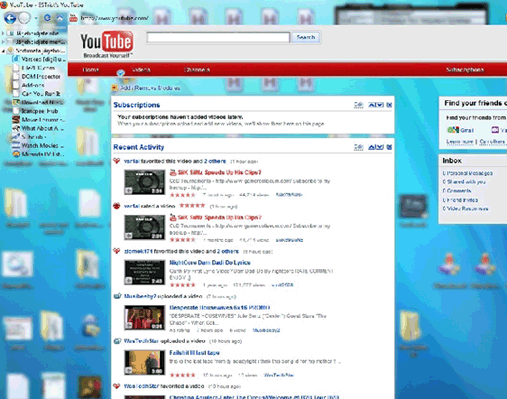This screenshot has width=507, height=399.
Task: Expand the first collapsed bookmarks folder
Action: [3, 33]
